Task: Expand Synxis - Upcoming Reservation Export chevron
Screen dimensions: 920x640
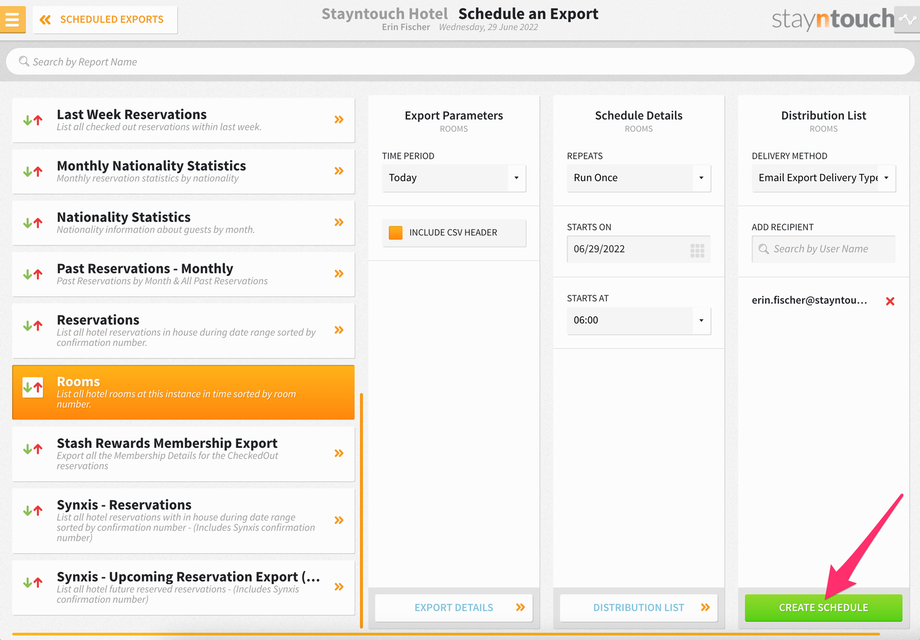Action: pos(339,587)
